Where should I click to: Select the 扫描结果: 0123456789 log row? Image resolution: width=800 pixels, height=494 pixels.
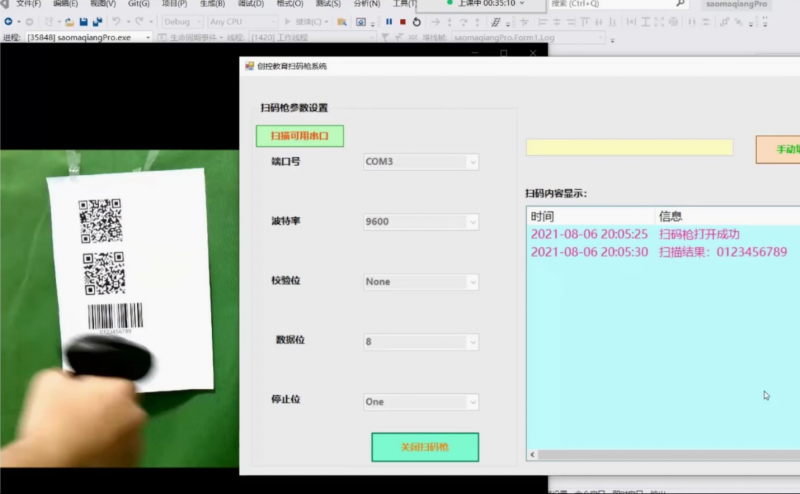coord(663,252)
